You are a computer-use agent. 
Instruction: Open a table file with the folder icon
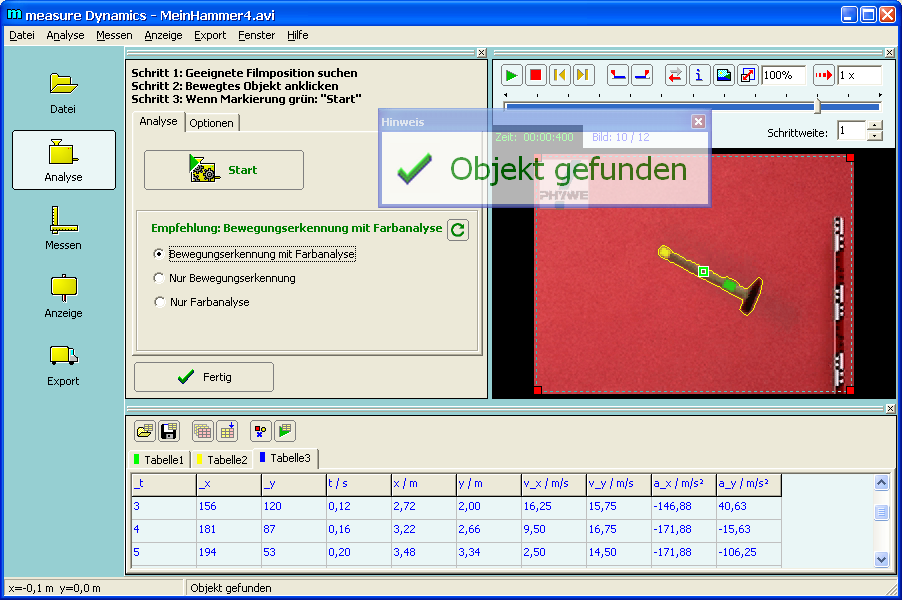pyautogui.click(x=145, y=431)
